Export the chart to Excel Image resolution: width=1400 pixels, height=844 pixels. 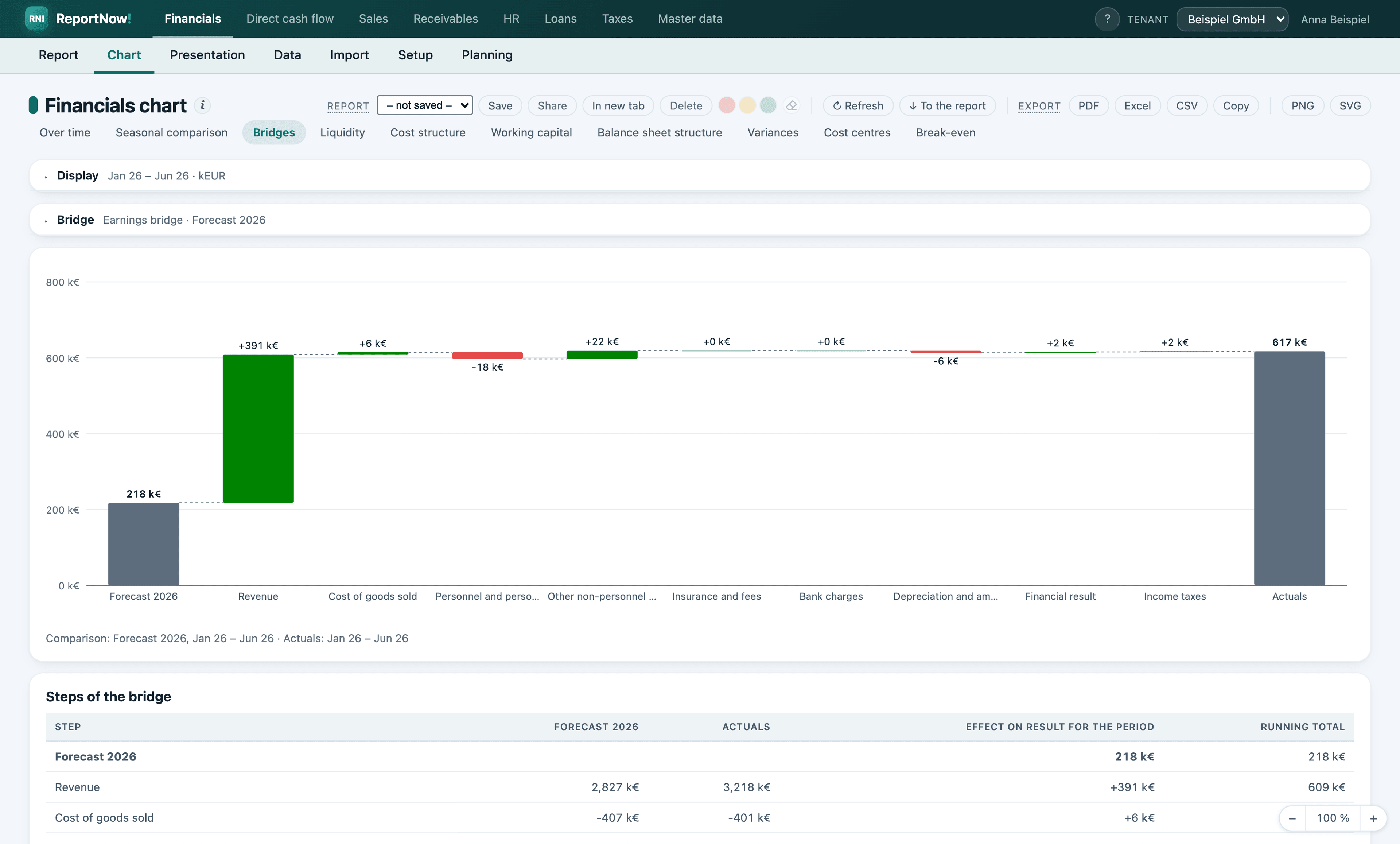(x=1137, y=106)
